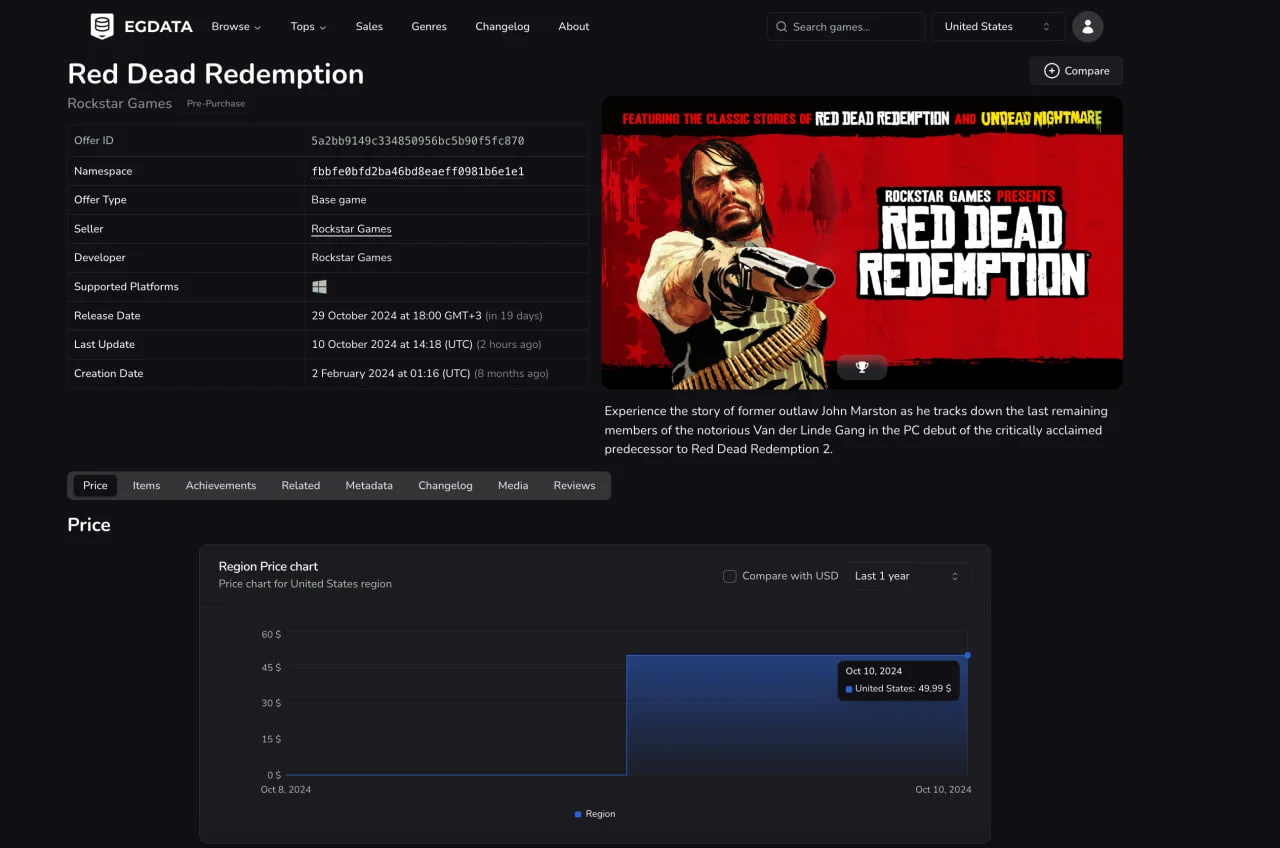
Task: Click the search magnifier icon
Action: 781,27
